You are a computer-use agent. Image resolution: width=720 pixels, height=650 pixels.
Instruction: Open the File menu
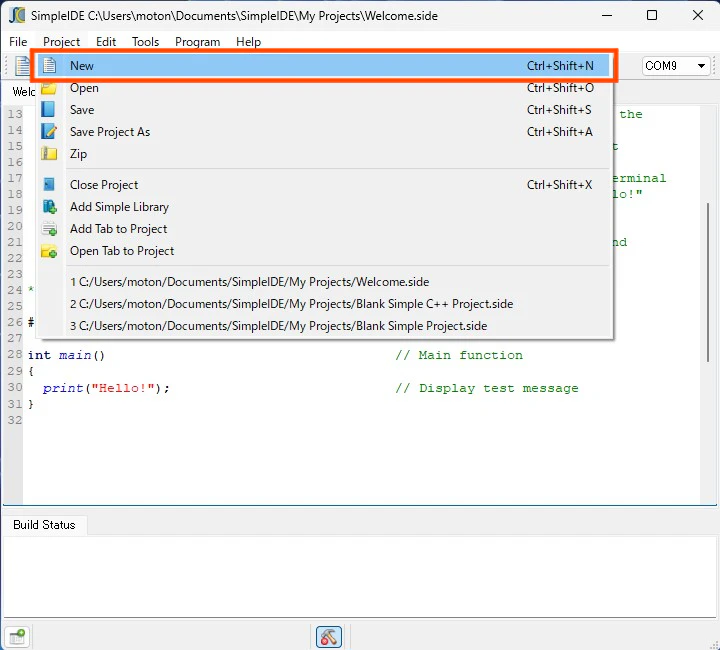(x=18, y=42)
